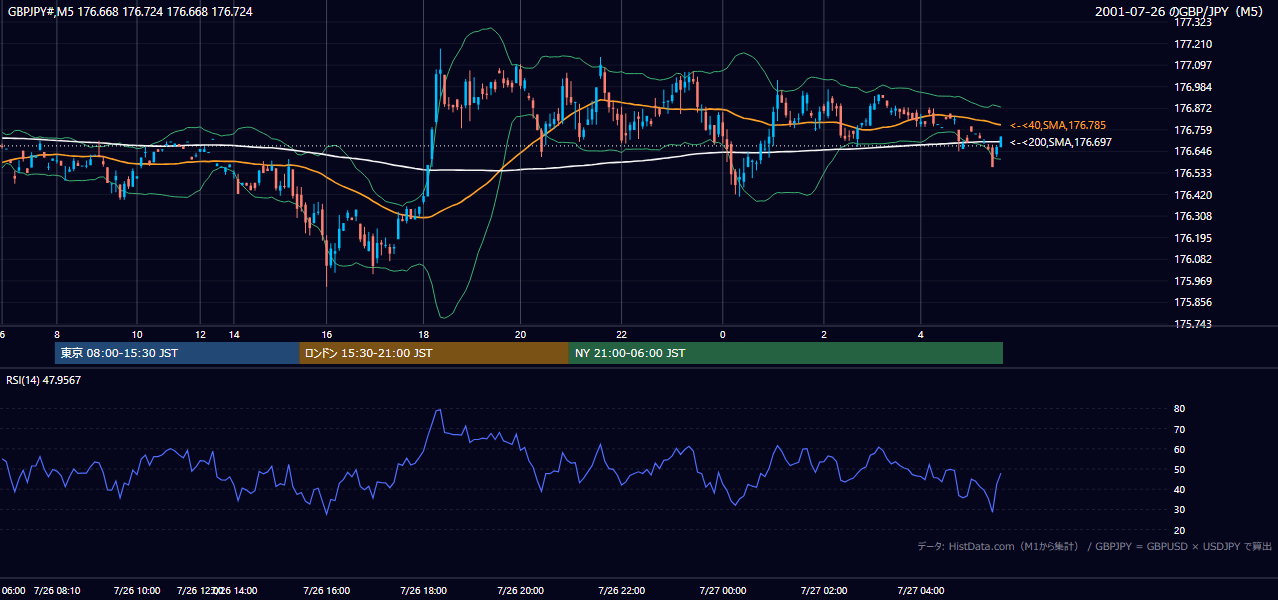Click the 200 SMA 176.697 white label
Image resolution: width=1278 pixels, height=600 pixels.
point(1060,142)
